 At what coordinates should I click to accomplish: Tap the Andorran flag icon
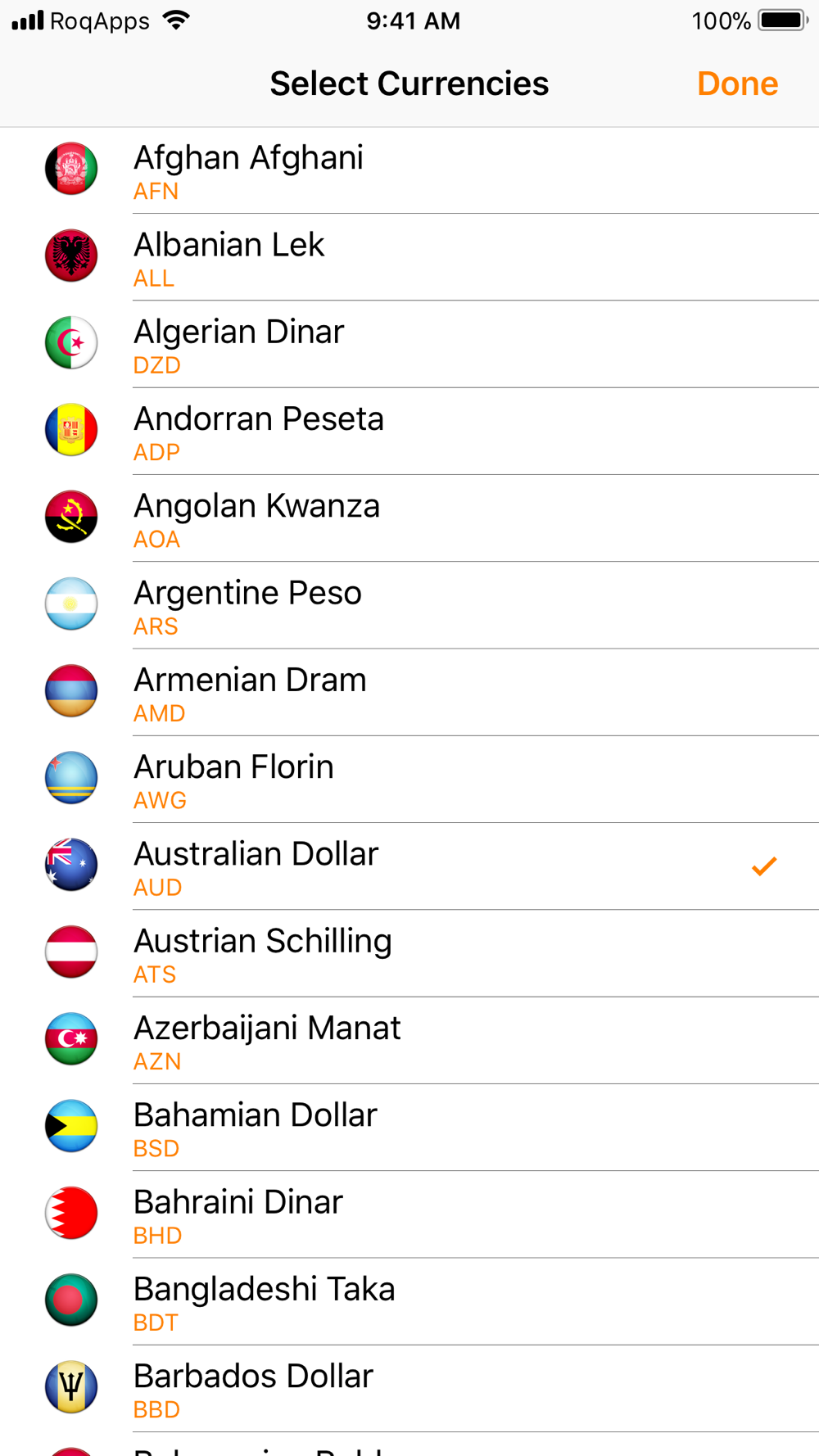coord(71,430)
